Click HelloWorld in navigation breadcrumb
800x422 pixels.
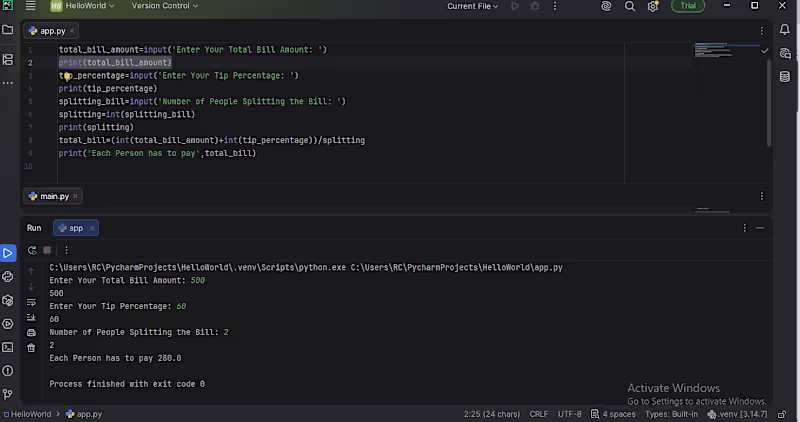28,414
